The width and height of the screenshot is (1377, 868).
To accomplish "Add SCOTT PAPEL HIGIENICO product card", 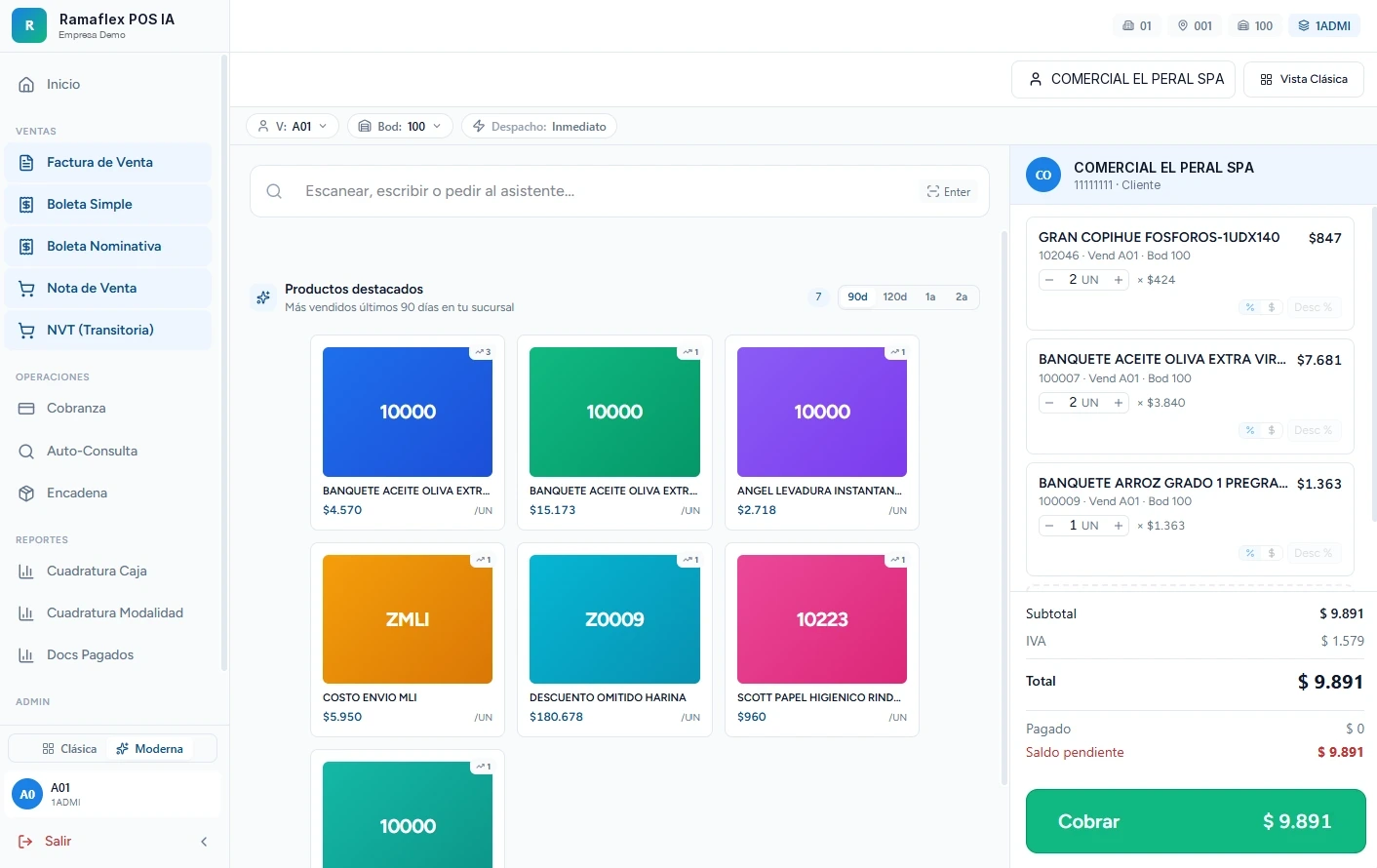I will pos(822,640).
